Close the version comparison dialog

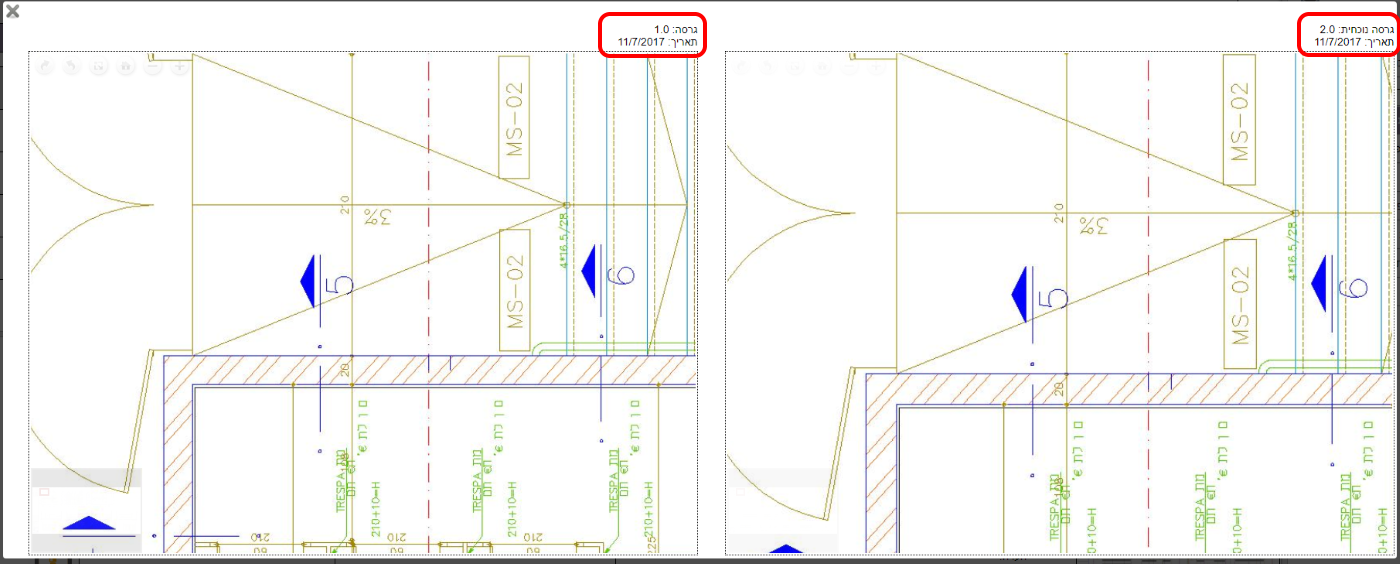pos(12,12)
